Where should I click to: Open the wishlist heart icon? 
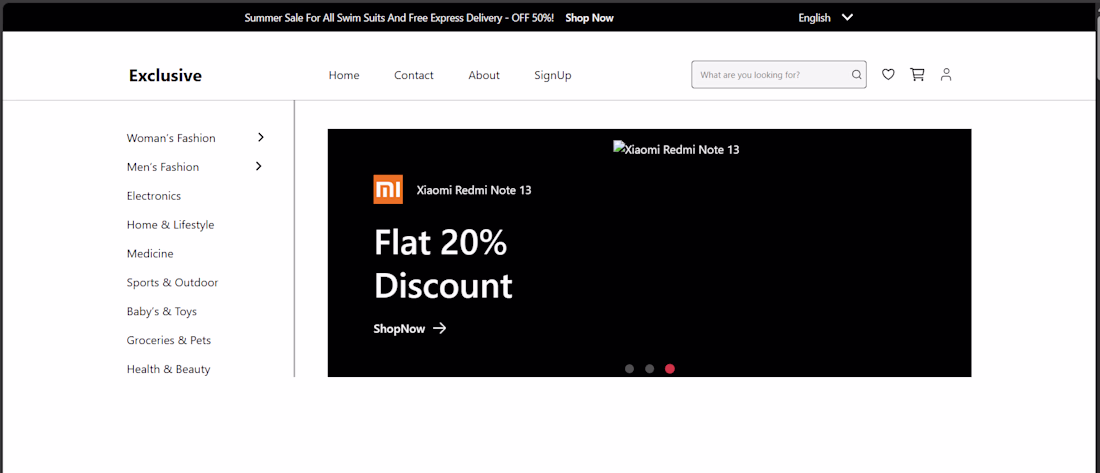pos(888,74)
